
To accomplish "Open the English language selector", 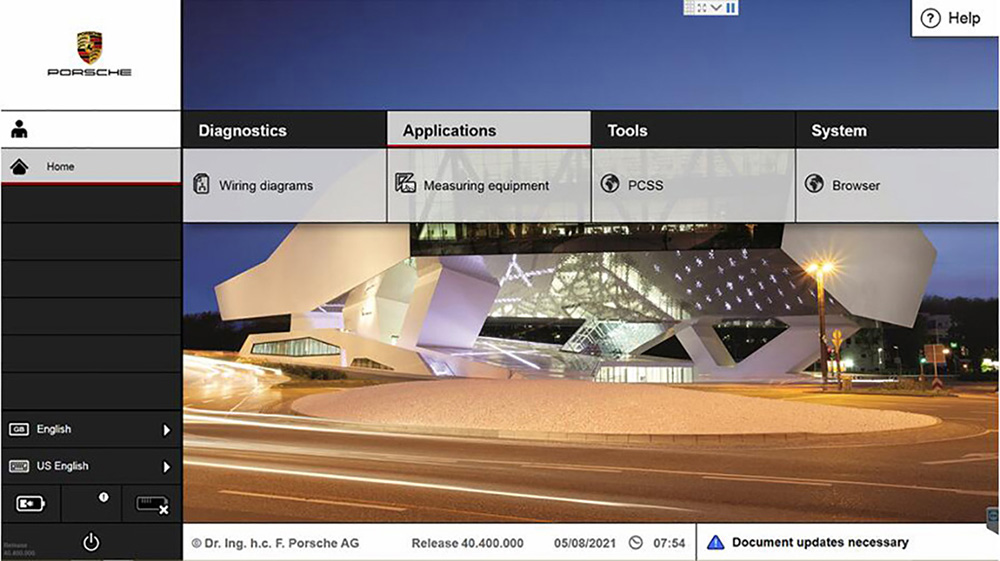I will click(x=91, y=430).
